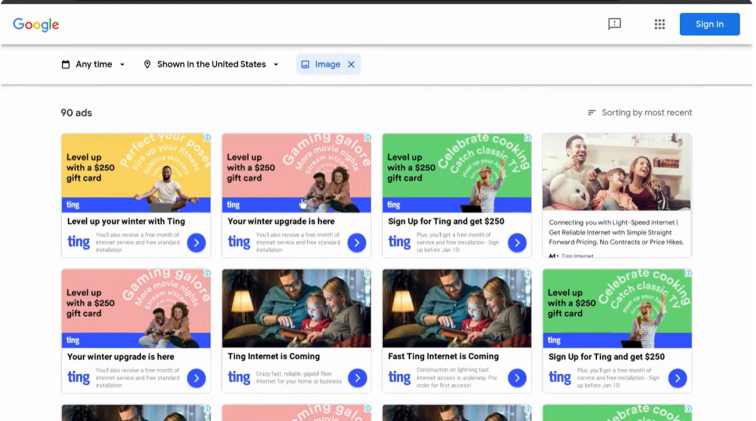Screen dimensions: 756x421
Task: Open family on couch photo ad
Action: pyautogui.click(x=617, y=172)
